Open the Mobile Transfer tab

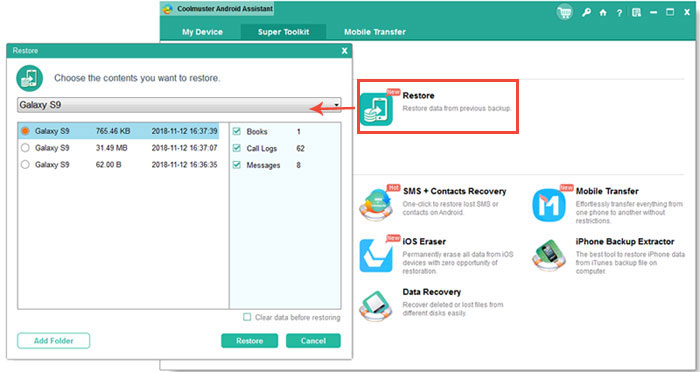click(x=375, y=32)
